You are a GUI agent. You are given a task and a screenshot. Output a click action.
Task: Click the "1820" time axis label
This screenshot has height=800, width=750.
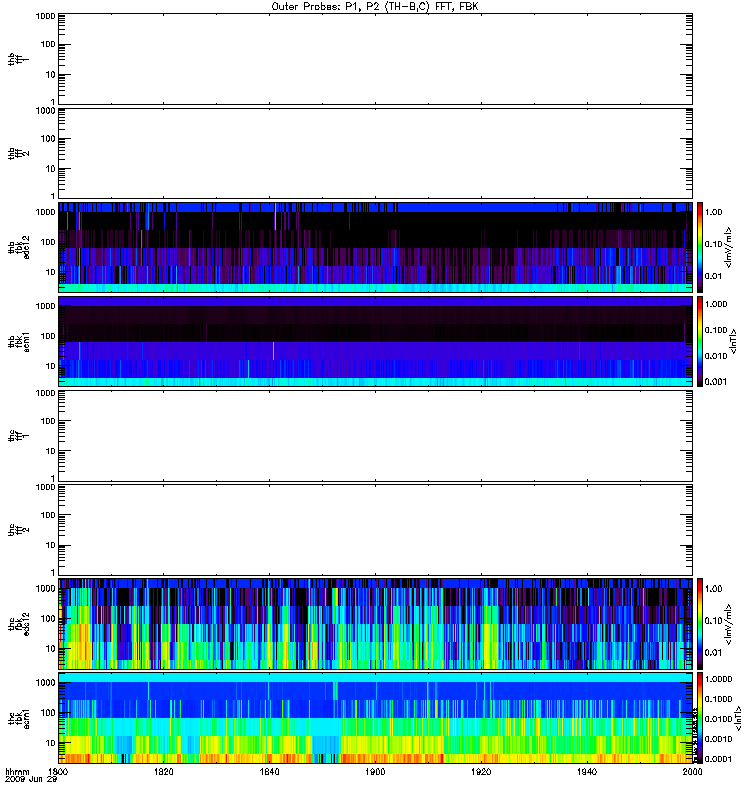pos(163,772)
